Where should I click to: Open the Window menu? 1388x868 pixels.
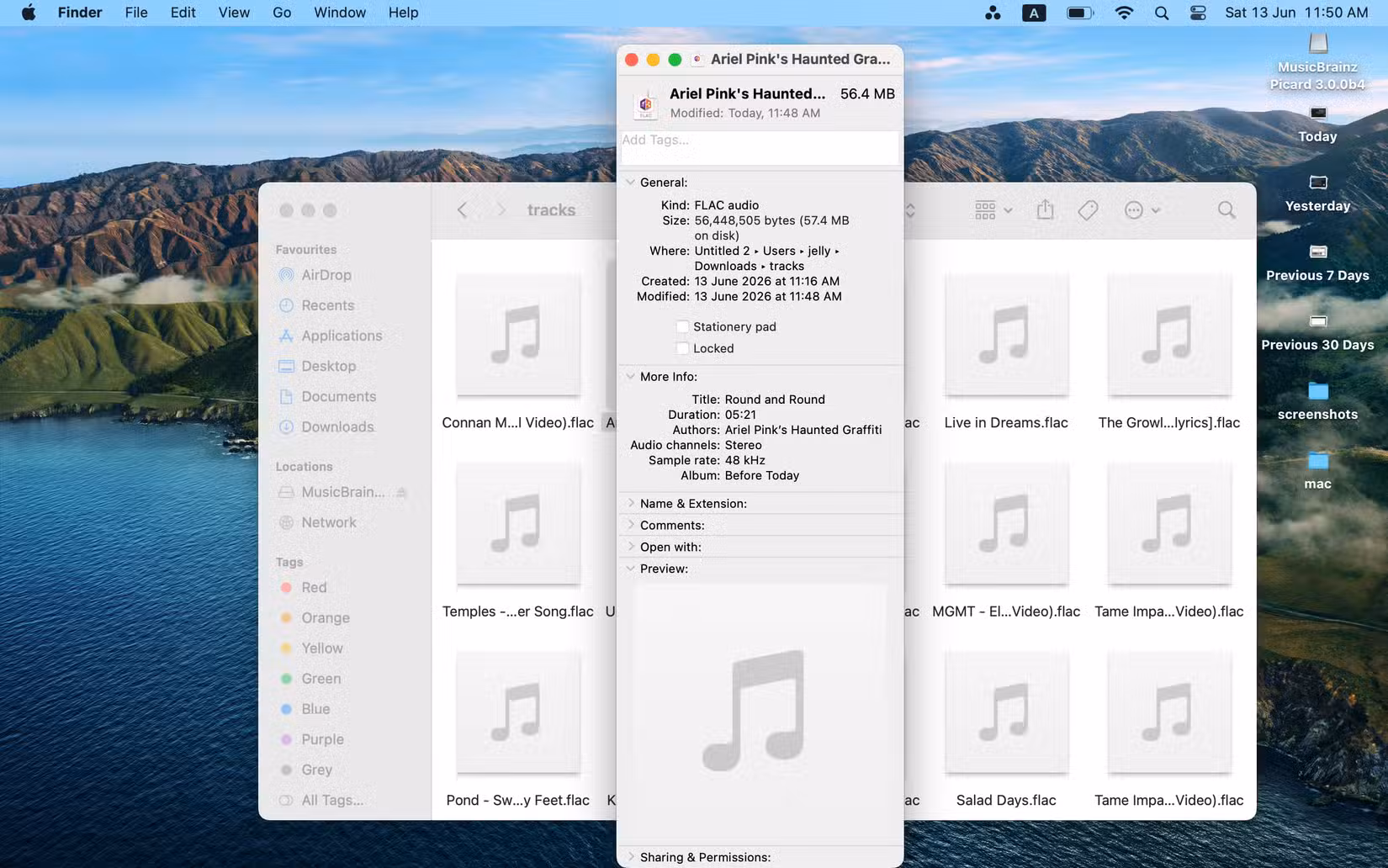[x=340, y=13]
